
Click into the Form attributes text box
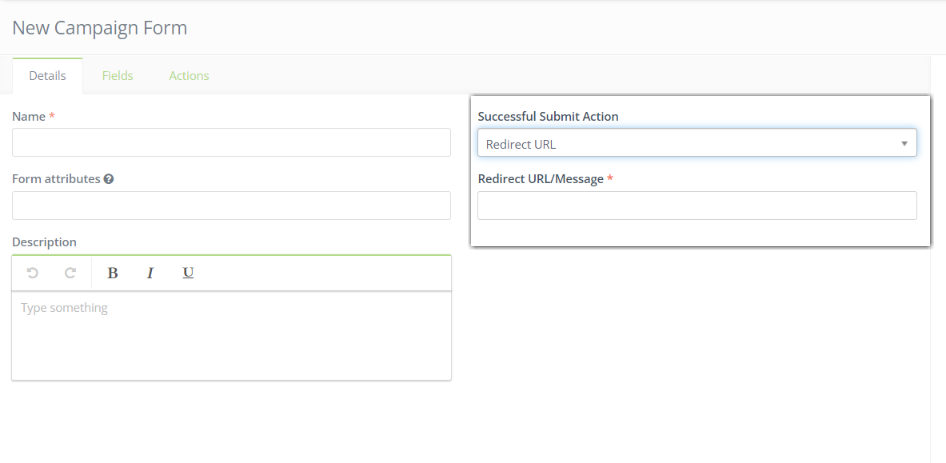(x=231, y=206)
